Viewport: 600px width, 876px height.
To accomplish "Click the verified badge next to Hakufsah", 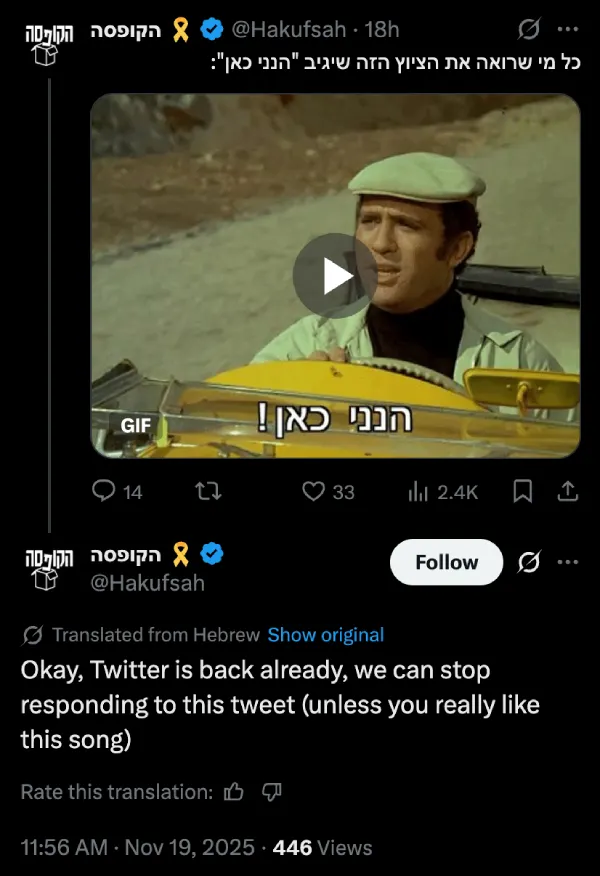I will pyautogui.click(x=210, y=29).
